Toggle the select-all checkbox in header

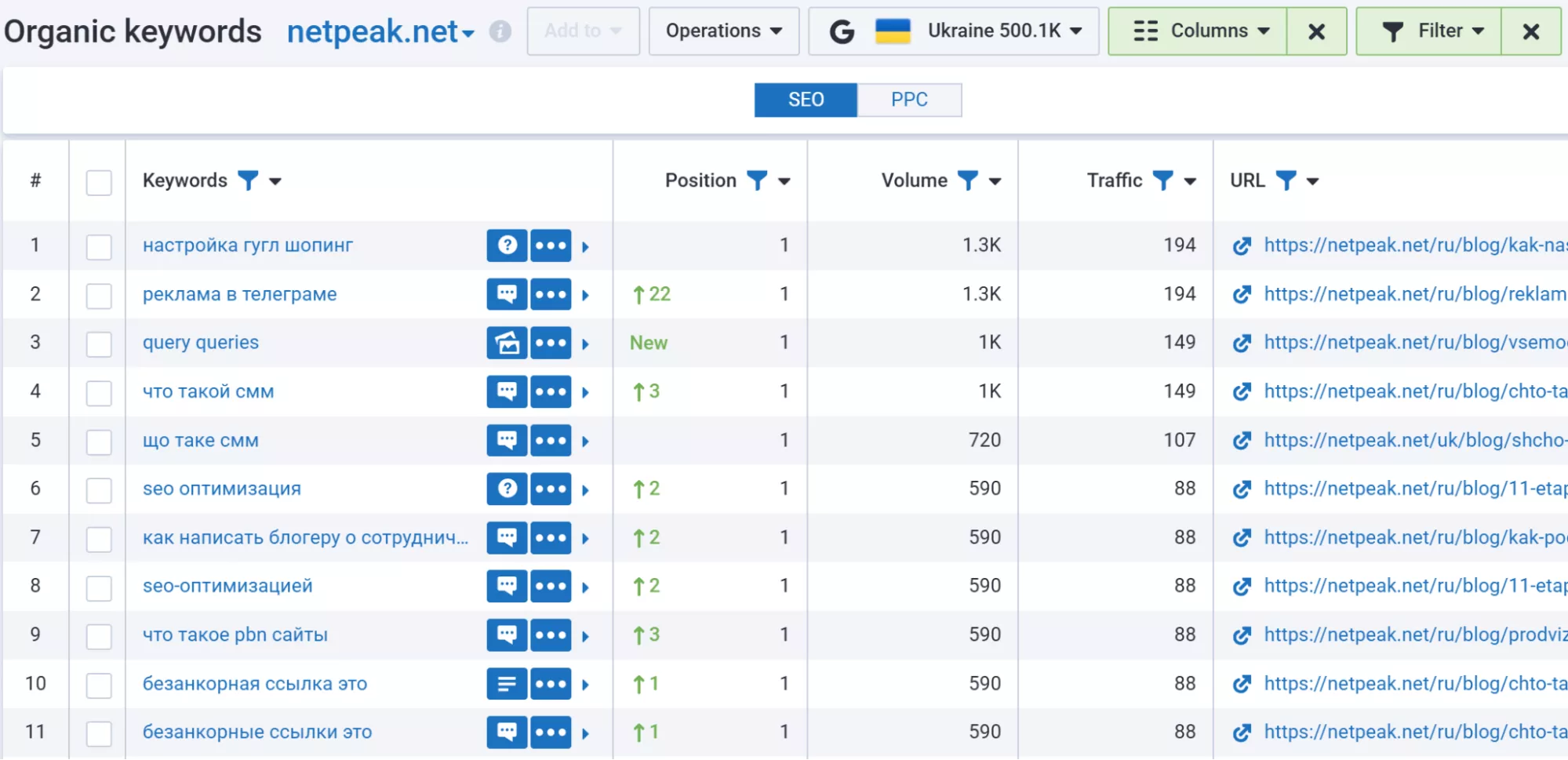[x=99, y=183]
